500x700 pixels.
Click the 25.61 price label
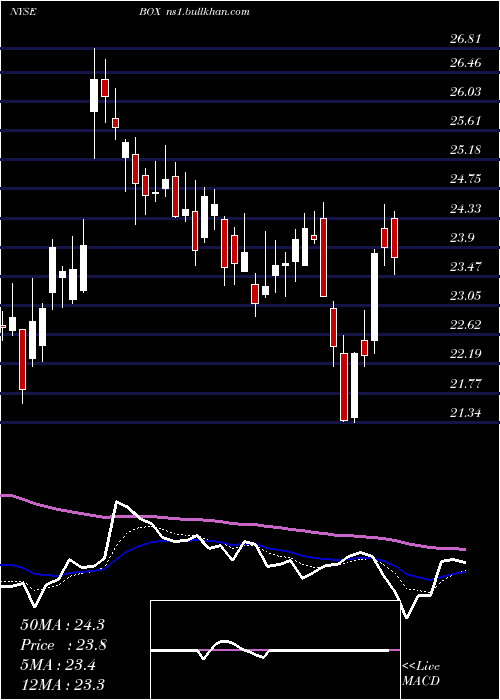pyautogui.click(x=465, y=121)
